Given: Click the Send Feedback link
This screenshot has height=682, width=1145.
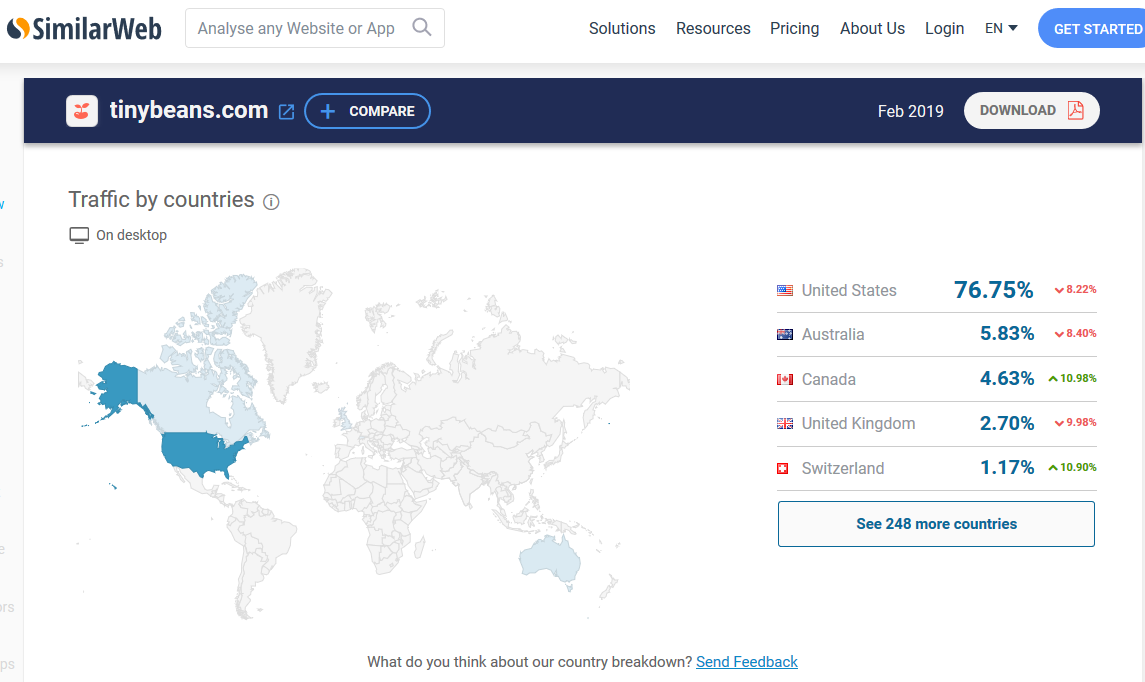Looking at the screenshot, I should [x=746, y=662].
